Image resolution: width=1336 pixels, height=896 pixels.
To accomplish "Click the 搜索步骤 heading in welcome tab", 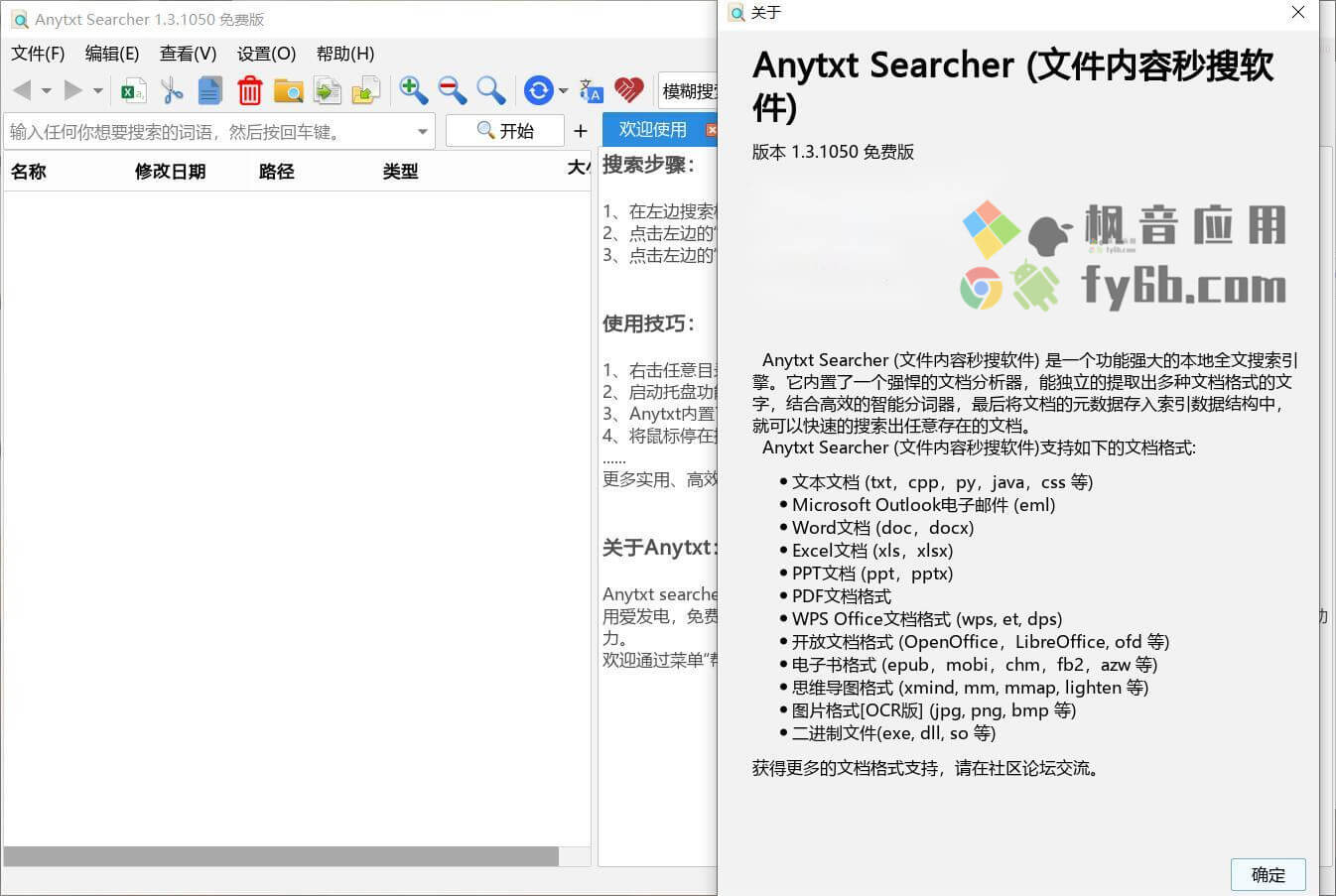I will [x=648, y=165].
